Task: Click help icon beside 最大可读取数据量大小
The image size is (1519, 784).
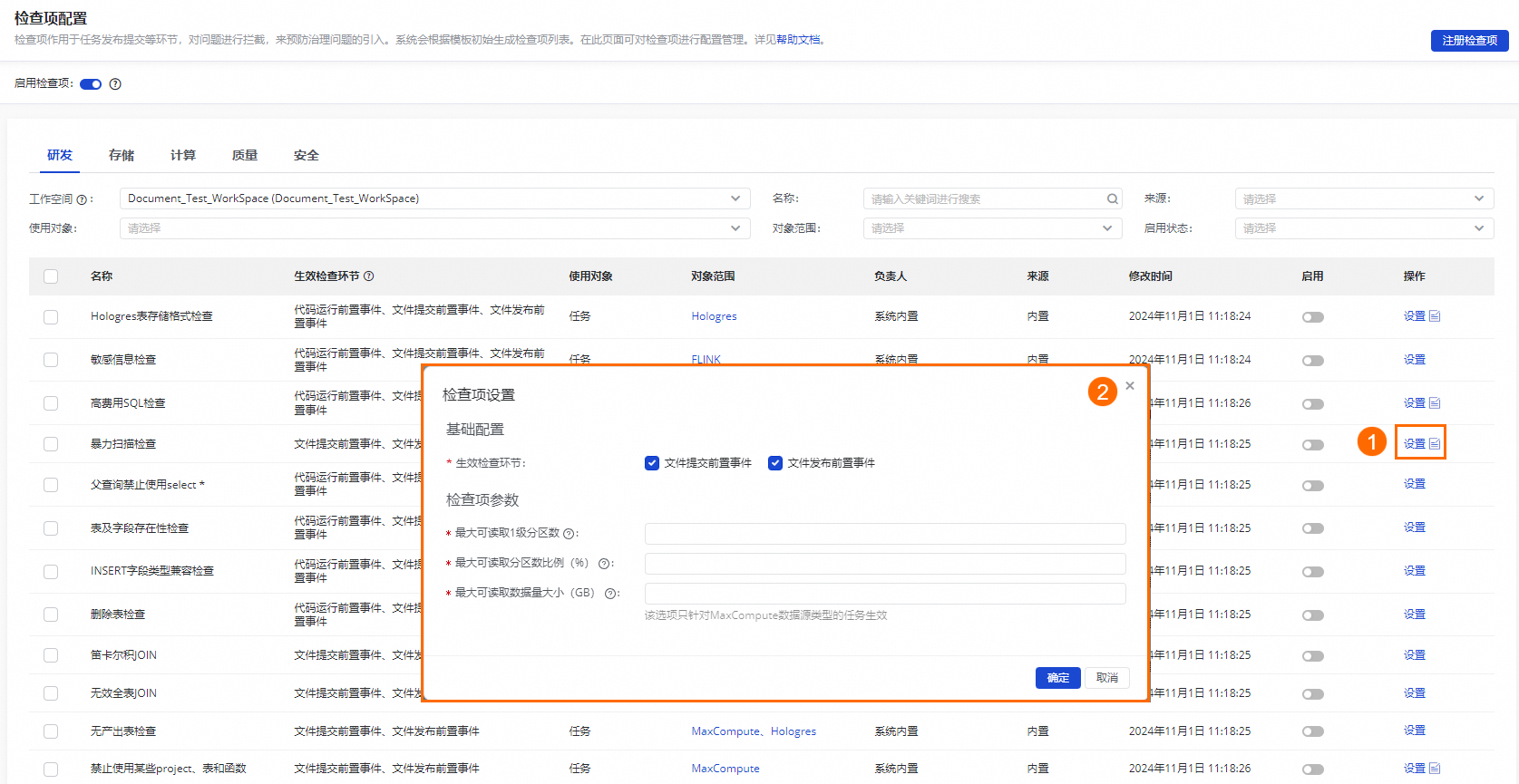Action: coord(610,594)
